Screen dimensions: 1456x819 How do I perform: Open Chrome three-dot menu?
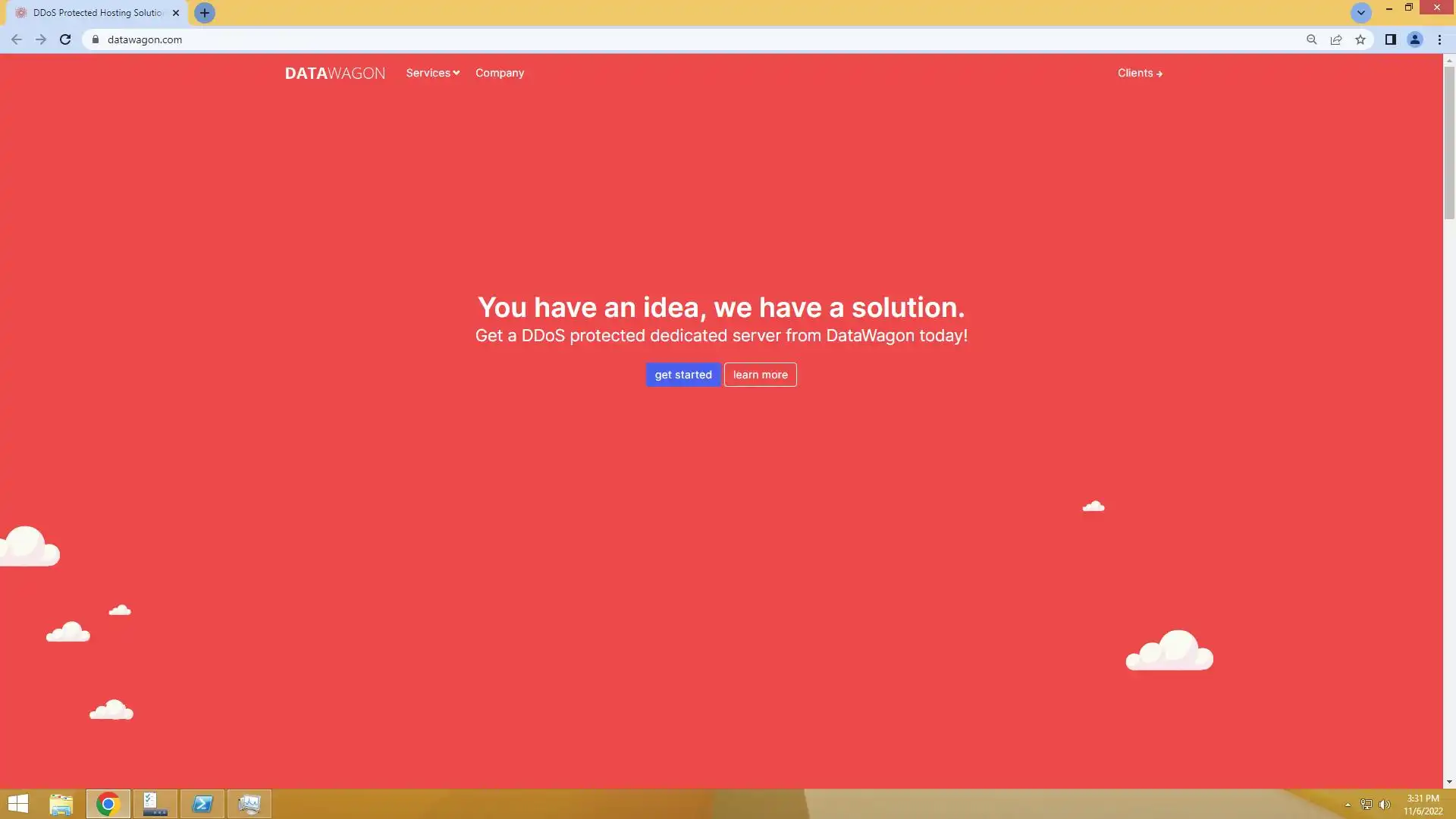coord(1439,39)
